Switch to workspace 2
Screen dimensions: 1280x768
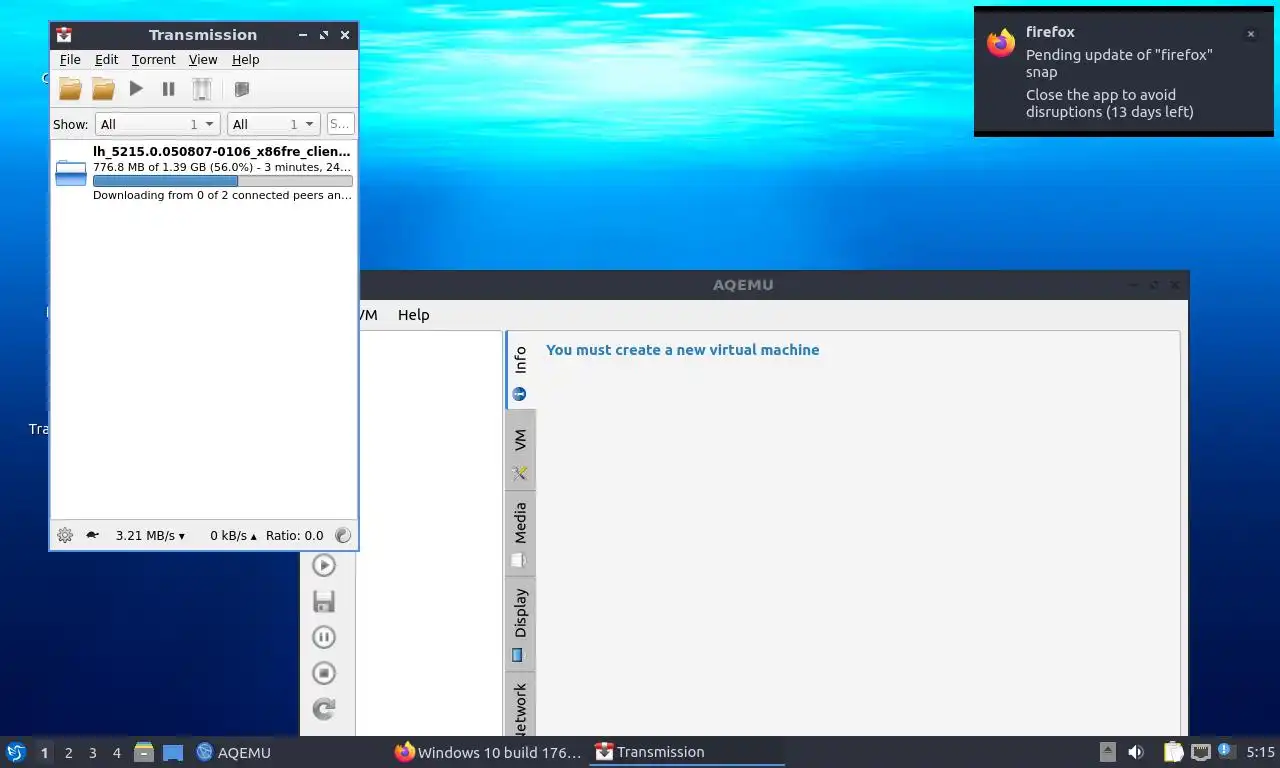pos(68,752)
